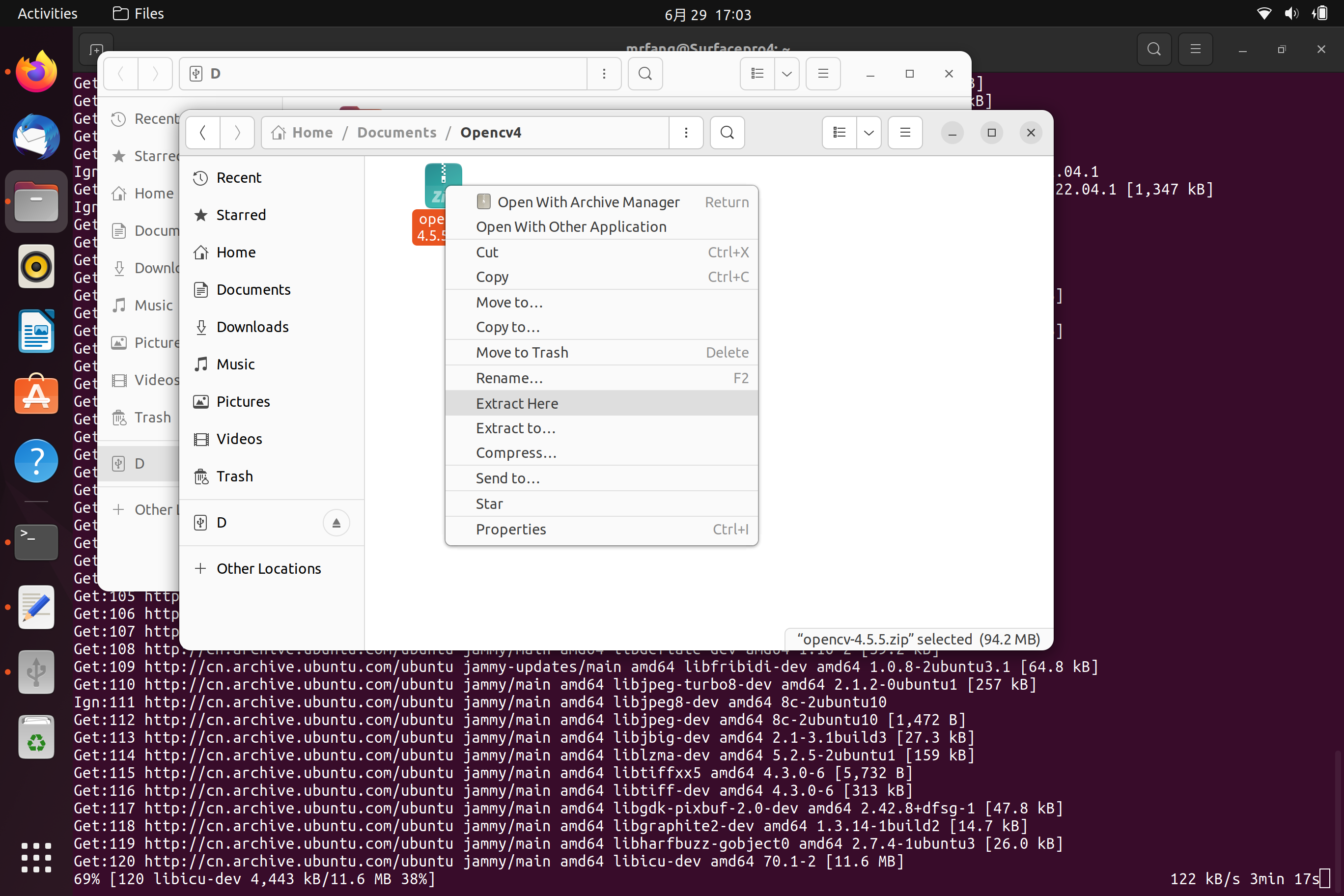This screenshot has height=896, width=1344.
Task: Select Move to Trash entry
Action: click(x=601, y=353)
